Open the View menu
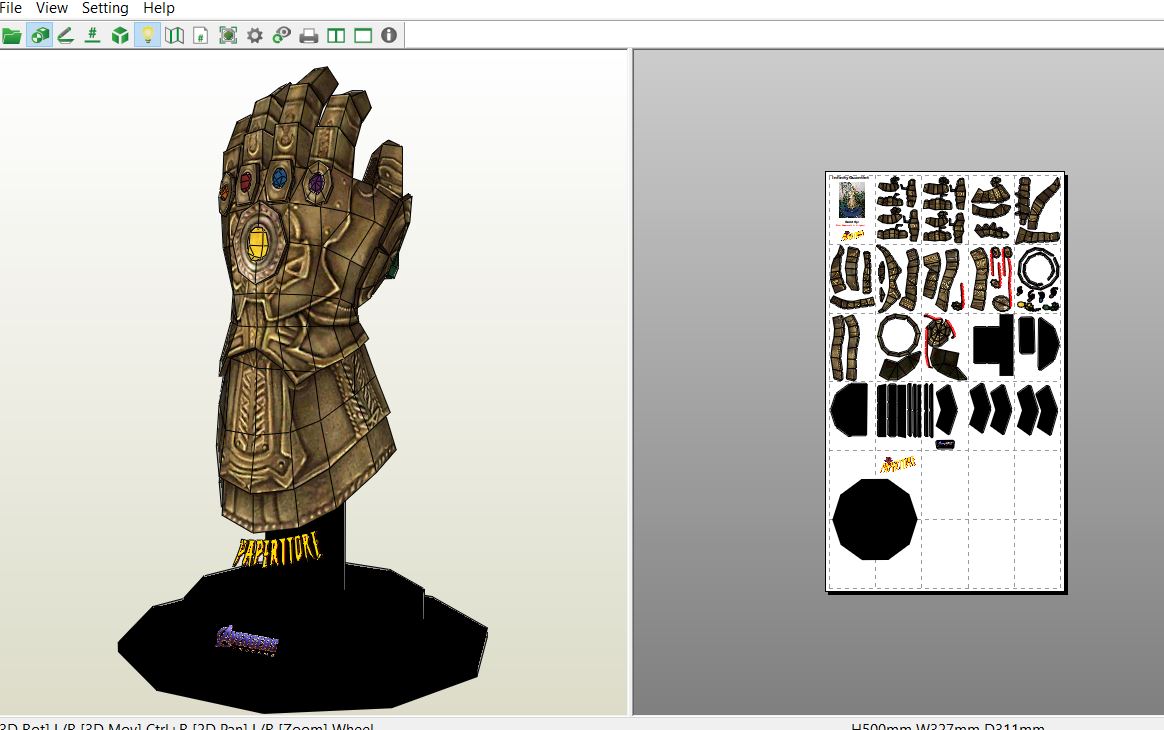The image size is (1164, 730). coord(51,8)
